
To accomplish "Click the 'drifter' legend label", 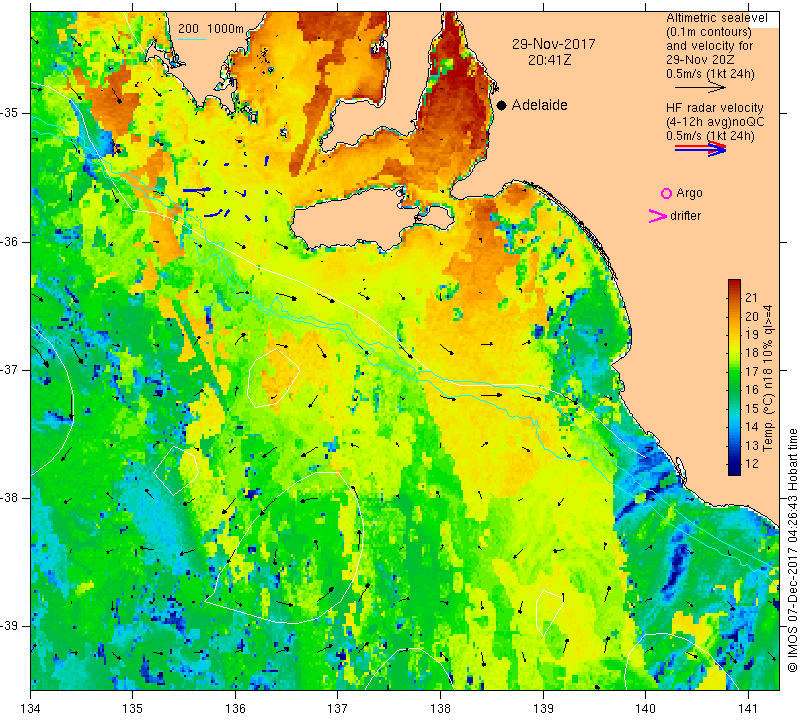I will tap(685, 216).
